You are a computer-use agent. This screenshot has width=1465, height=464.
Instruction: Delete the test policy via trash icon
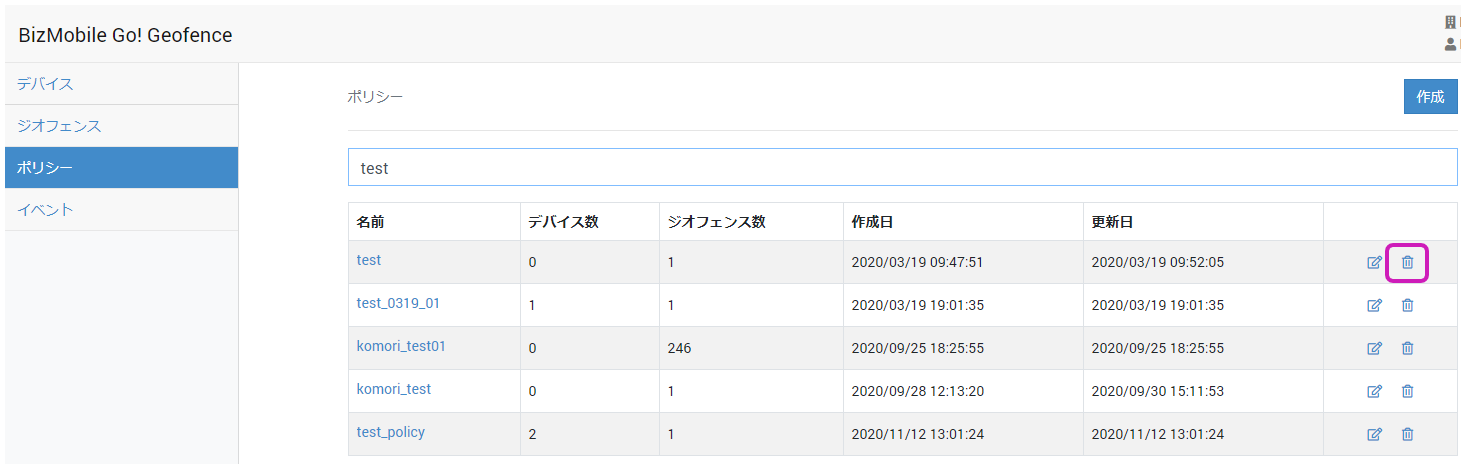(x=1407, y=263)
